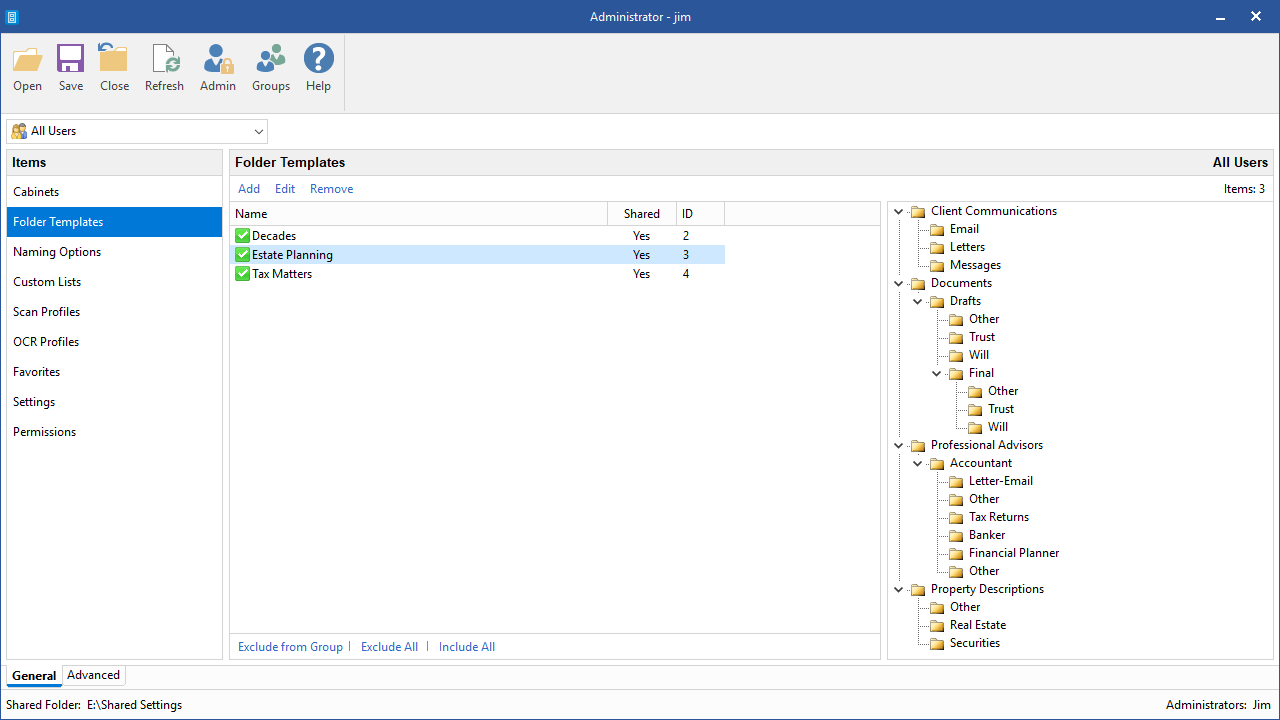Sort by the Shared column header
The image size is (1280, 720).
[642, 214]
